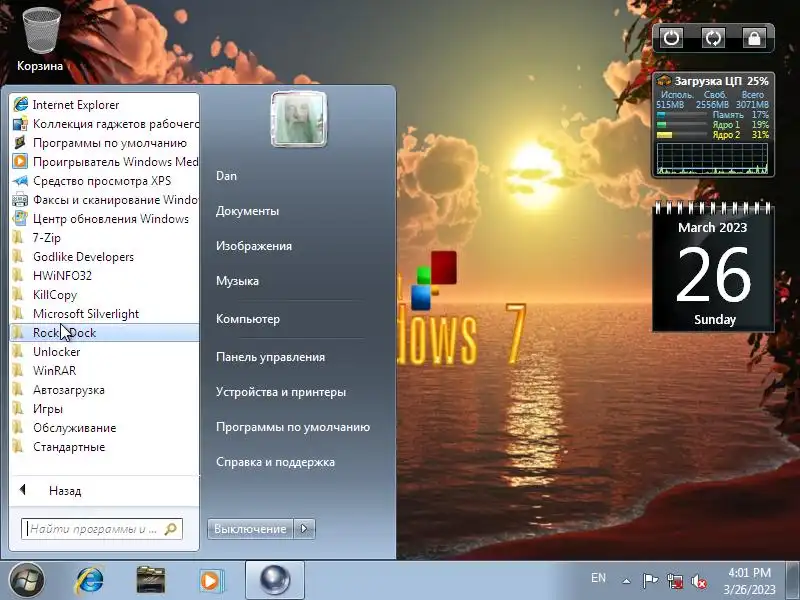This screenshot has height=600, width=800.
Task: Open the file explorer taskbar icon
Action: click(x=151, y=581)
